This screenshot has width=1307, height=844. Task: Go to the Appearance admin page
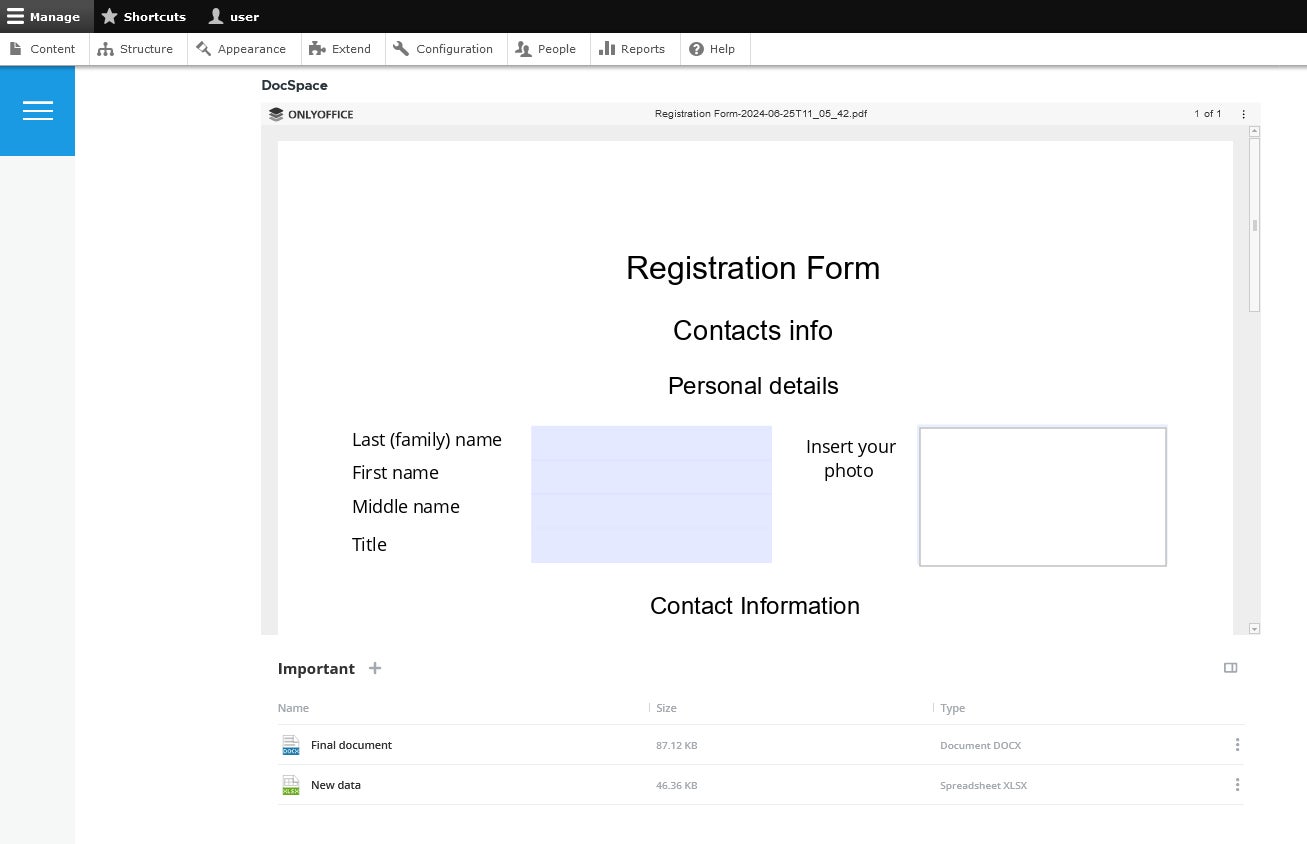[x=241, y=49]
